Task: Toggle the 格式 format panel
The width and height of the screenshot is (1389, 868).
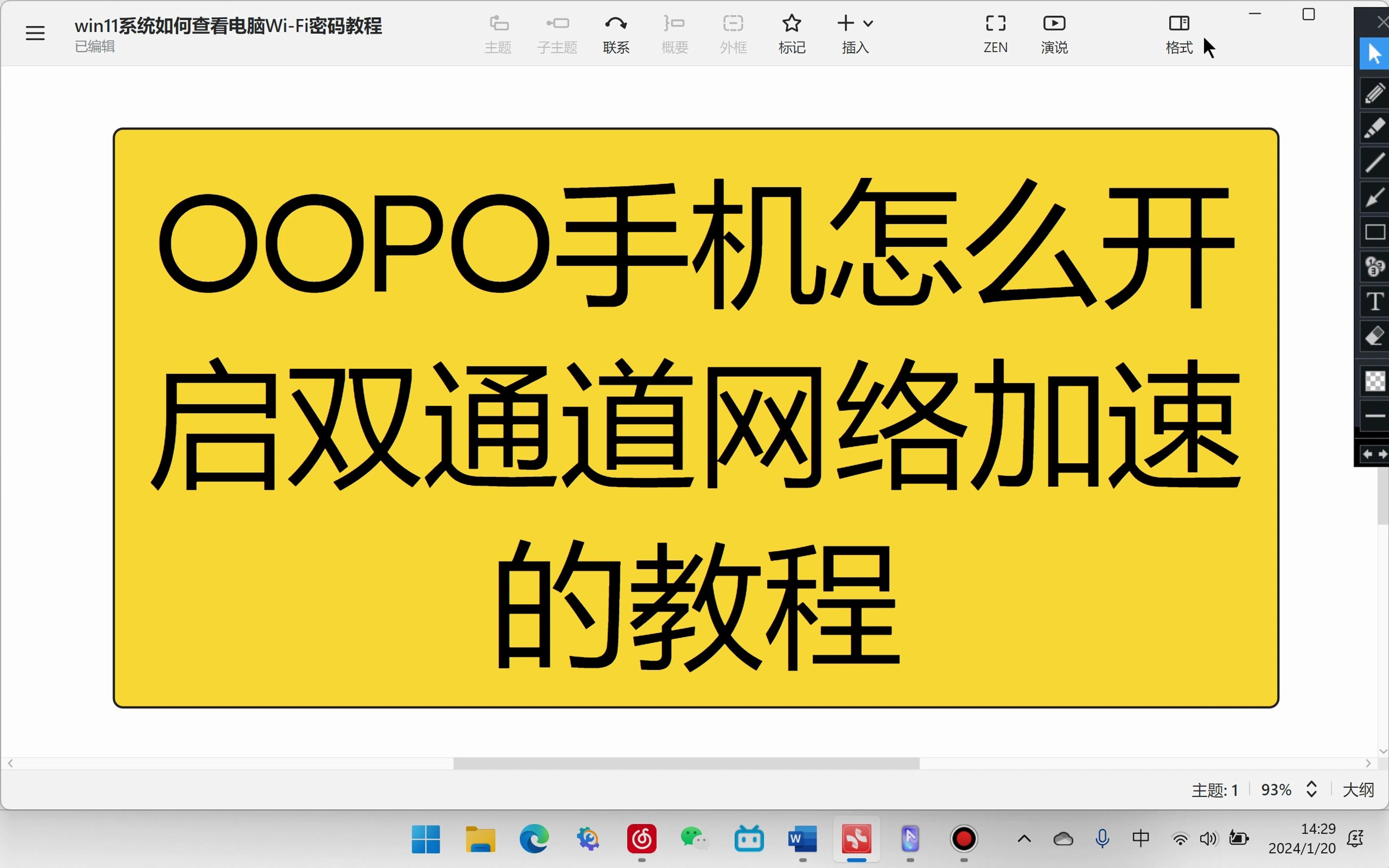Action: pos(1179,35)
